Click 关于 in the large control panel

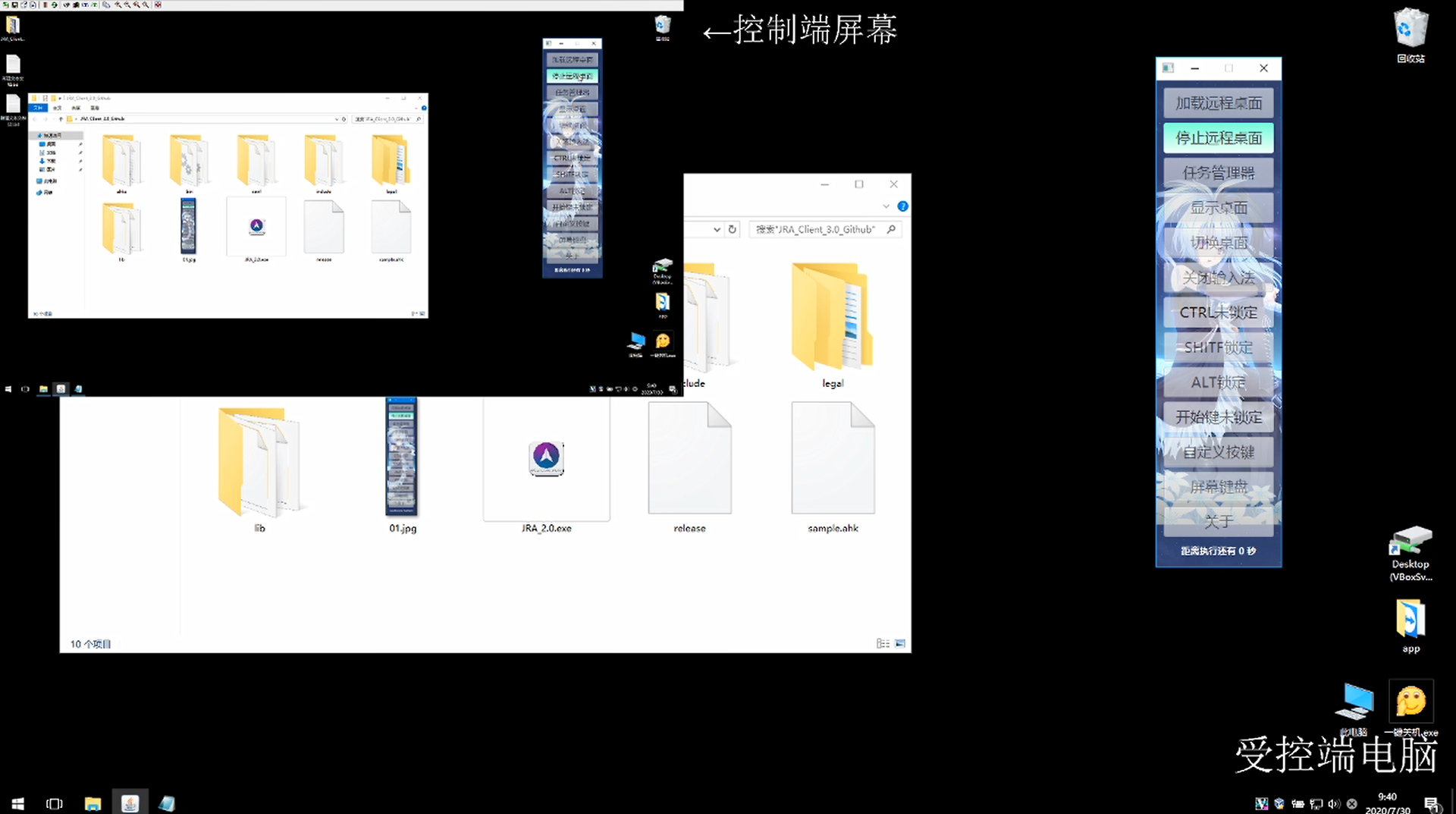tap(1218, 522)
